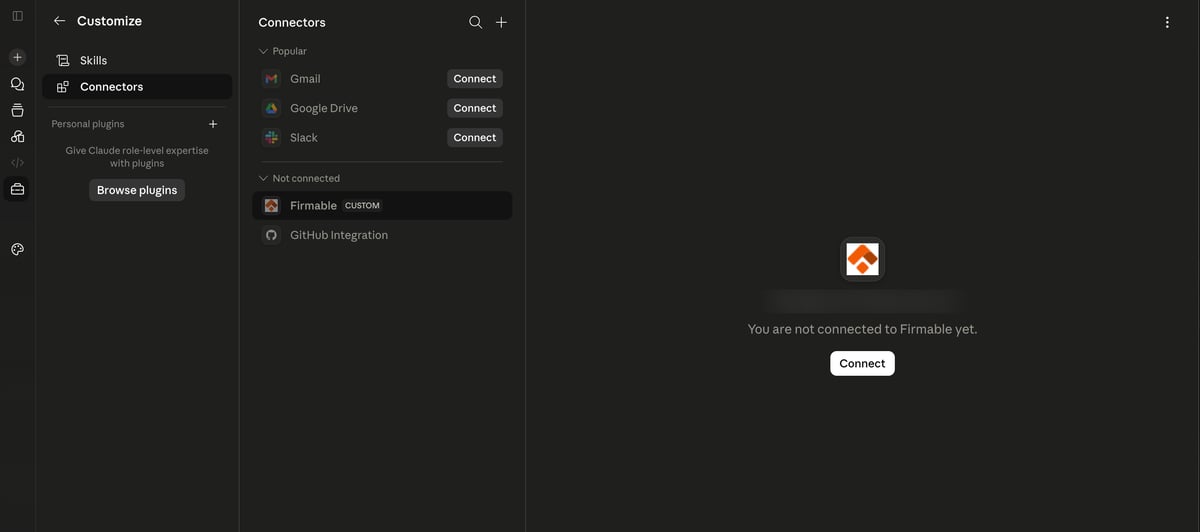
Task: Connect the Slack connector
Action: coord(474,138)
